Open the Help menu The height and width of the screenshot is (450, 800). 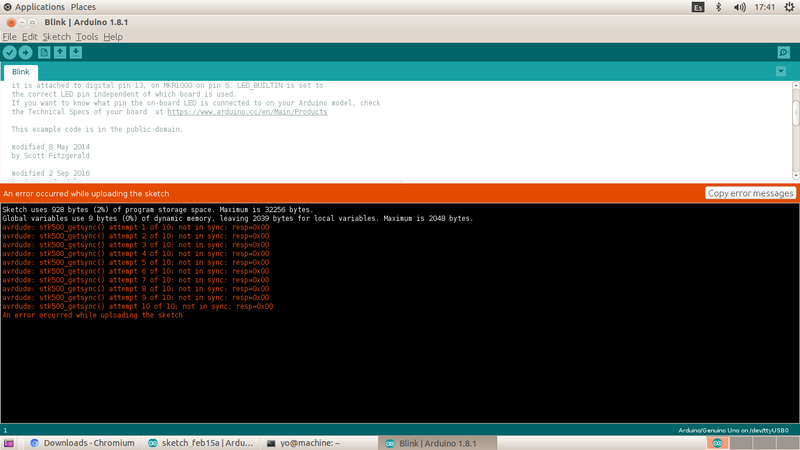113,37
